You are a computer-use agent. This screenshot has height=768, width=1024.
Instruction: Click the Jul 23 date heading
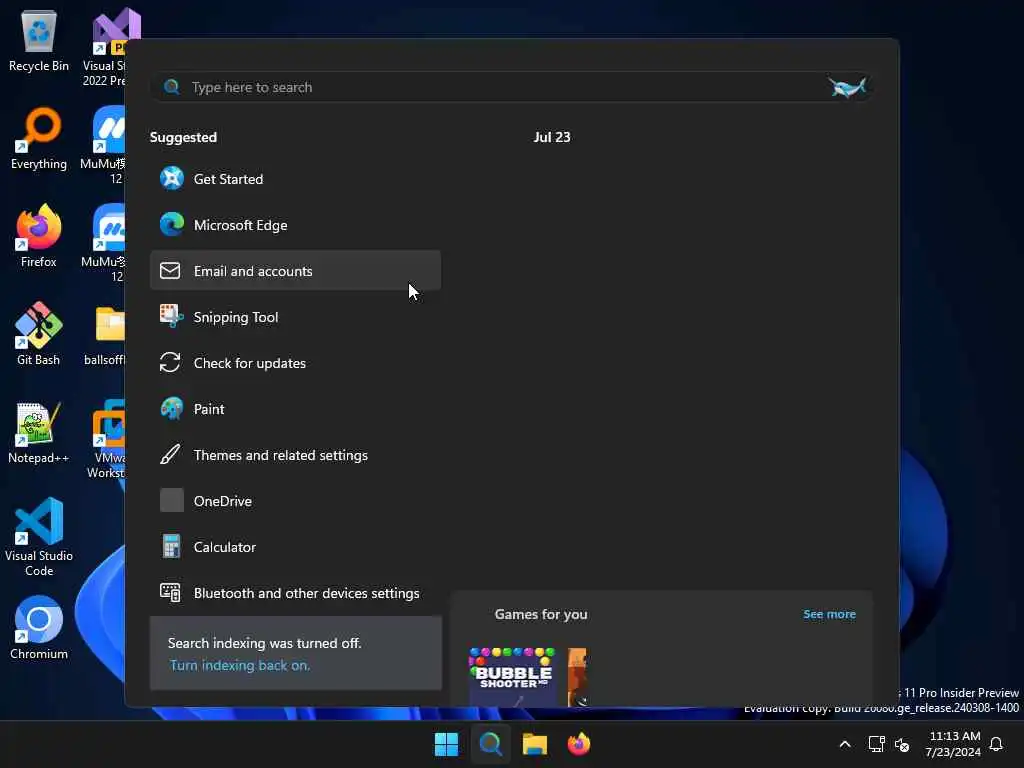pyautogui.click(x=552, y=137)
